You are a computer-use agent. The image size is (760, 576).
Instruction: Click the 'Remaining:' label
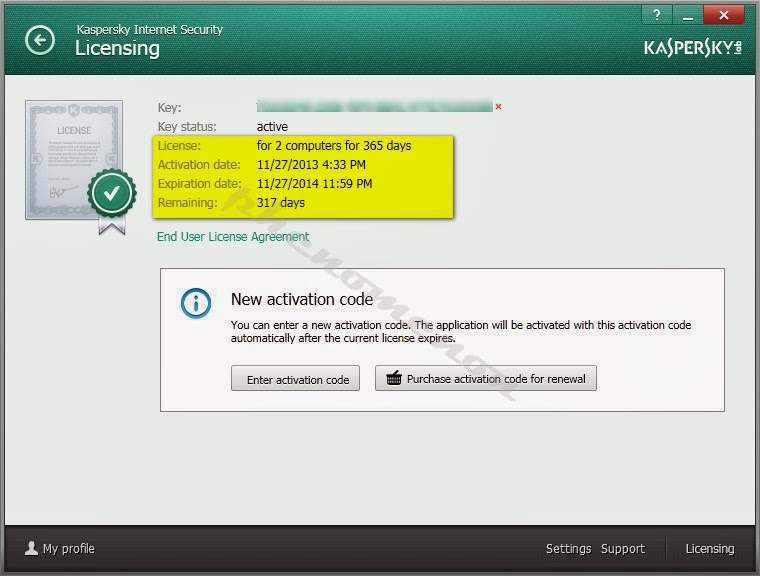(188, 202)
